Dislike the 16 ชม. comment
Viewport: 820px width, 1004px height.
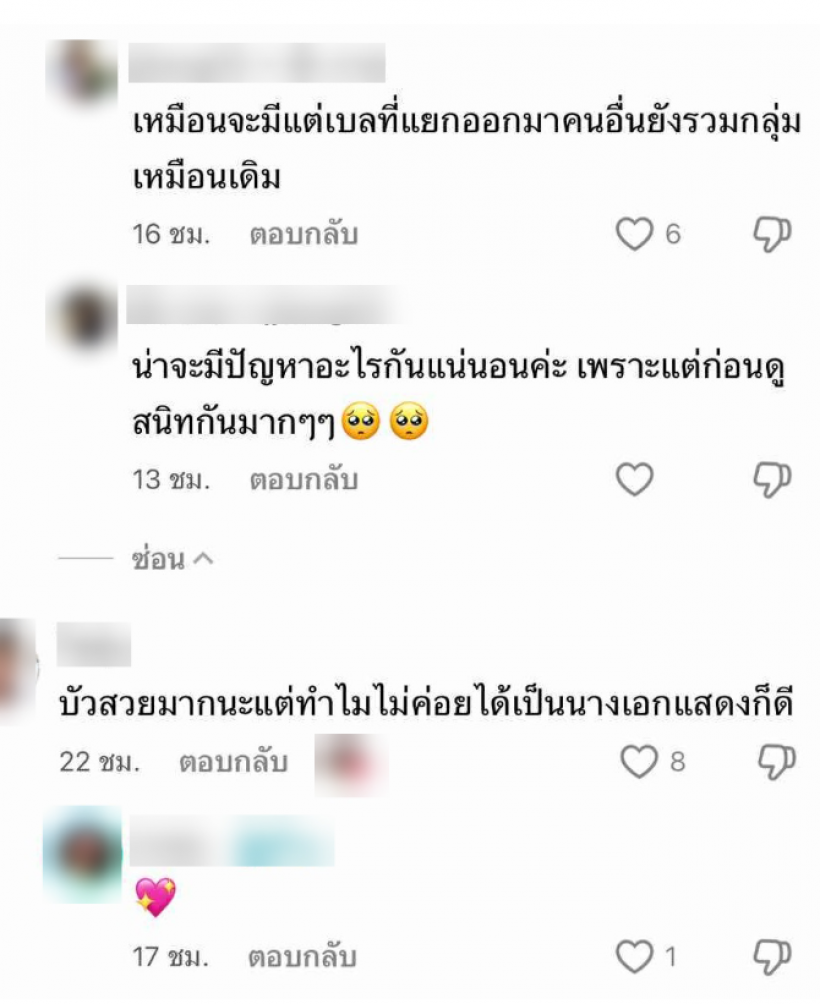(772, 234)
